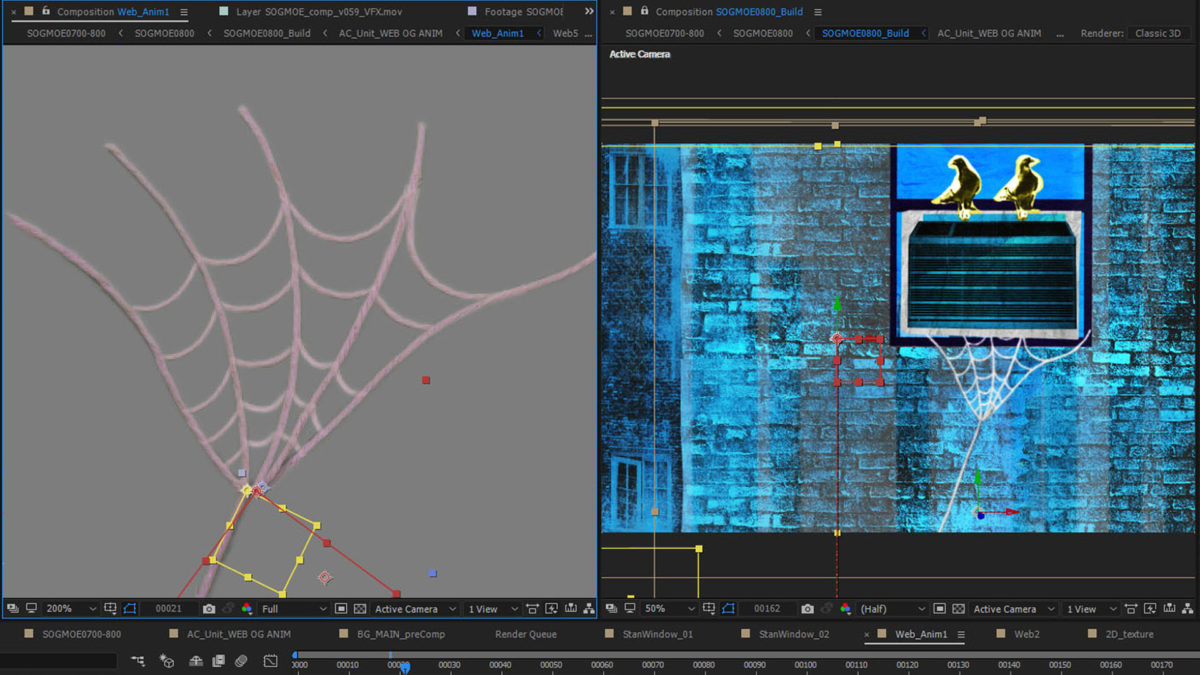Toggle mask and shape path visibility in left viewer

tap(129, 609)
